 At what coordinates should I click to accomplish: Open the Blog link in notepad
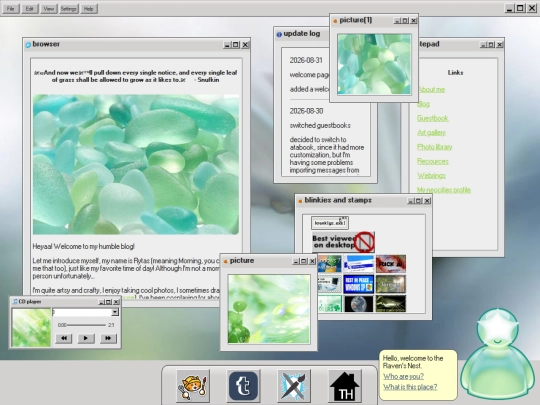pos(424,104)
